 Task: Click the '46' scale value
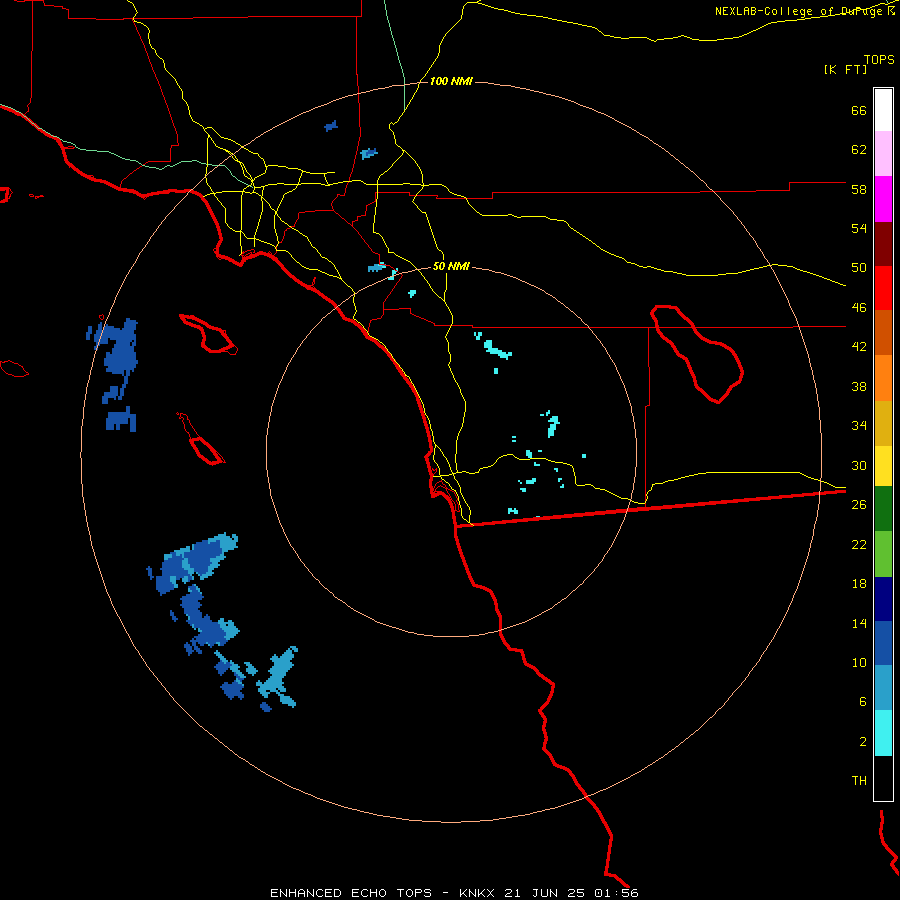[x=859, y=308]
